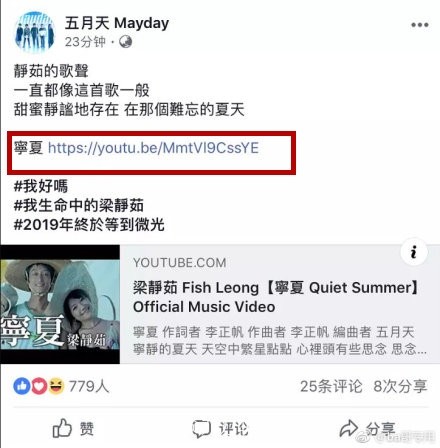Tap the info icon on link preview
Screen dimensions: 440x448
pyautogui.click(x=414, y=252)
